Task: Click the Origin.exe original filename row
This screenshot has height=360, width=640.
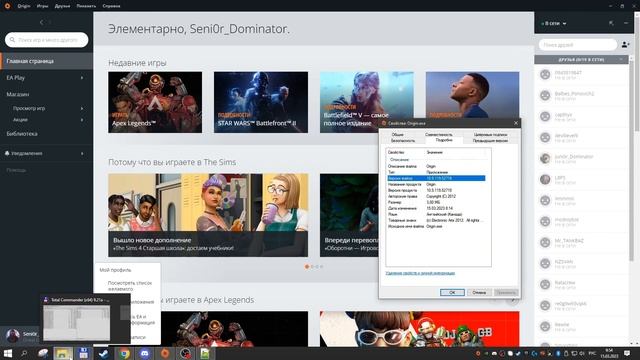Action: [x=436, y=226]
